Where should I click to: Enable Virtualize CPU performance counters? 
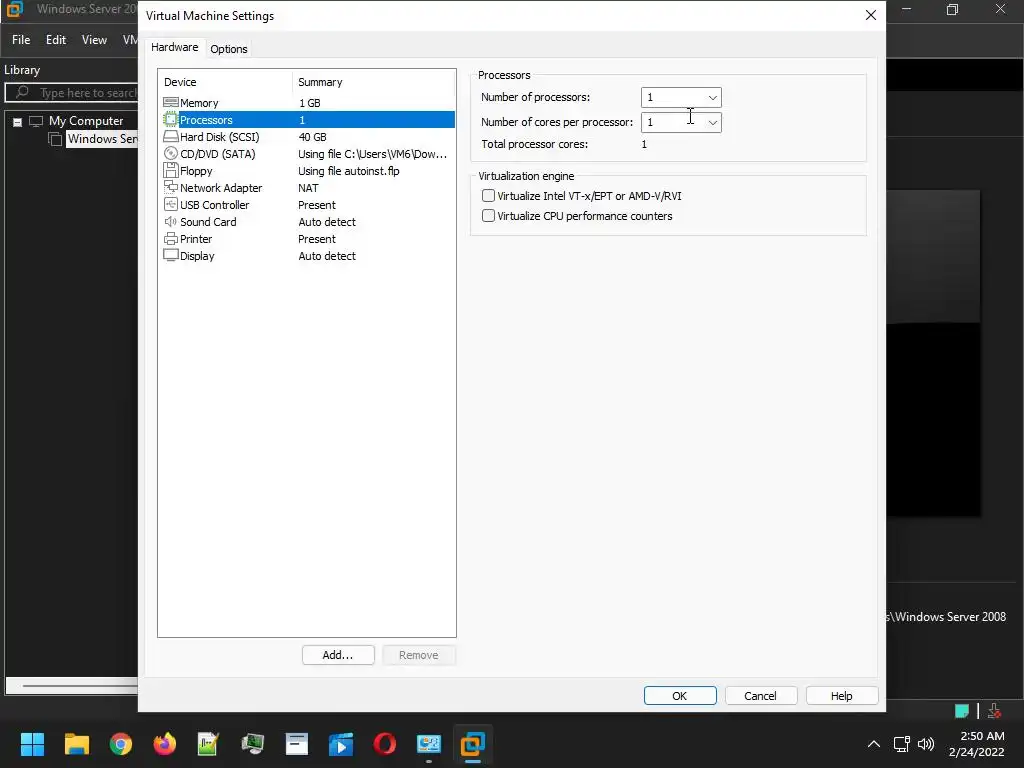pos(488,216)
